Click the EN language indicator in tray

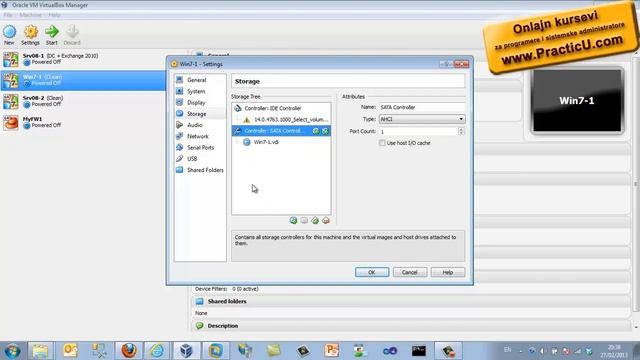(x=507, y=350)
